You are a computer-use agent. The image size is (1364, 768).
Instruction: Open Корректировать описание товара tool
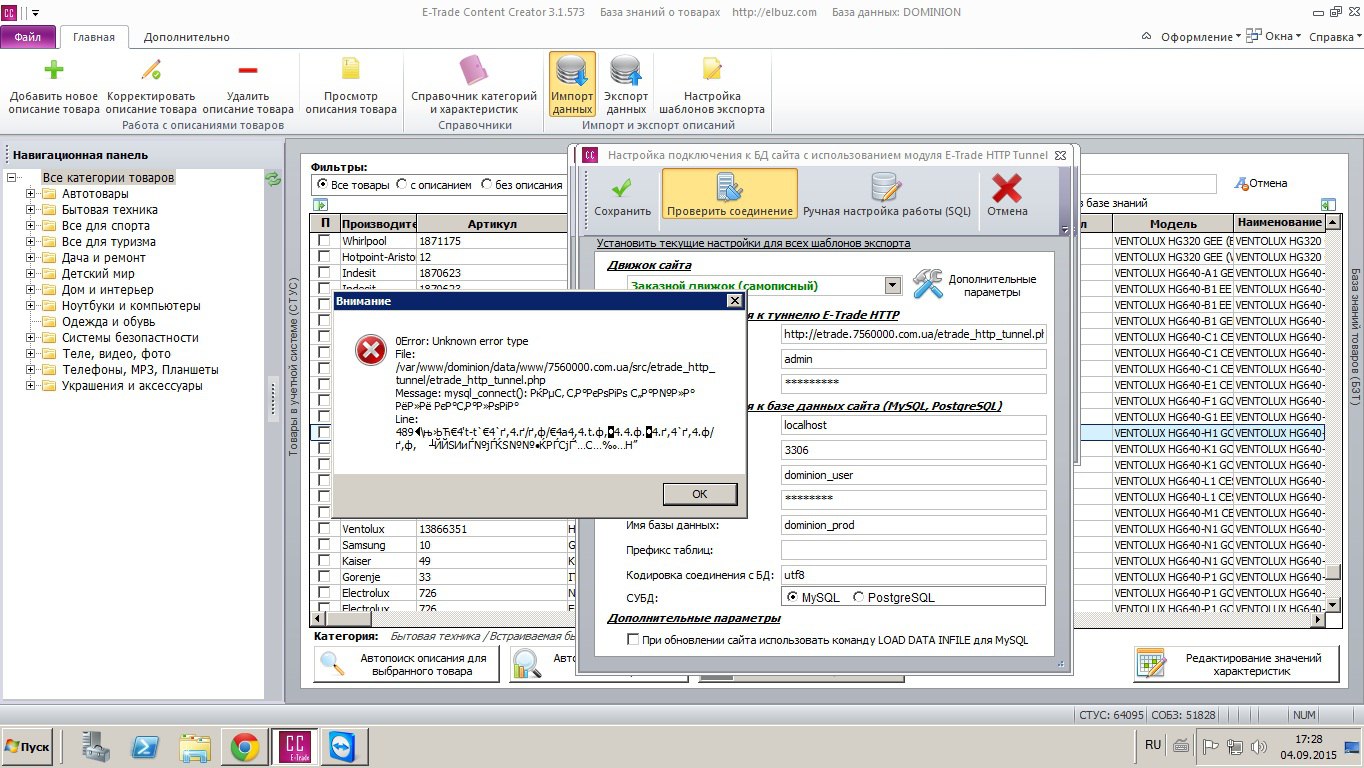151,86
